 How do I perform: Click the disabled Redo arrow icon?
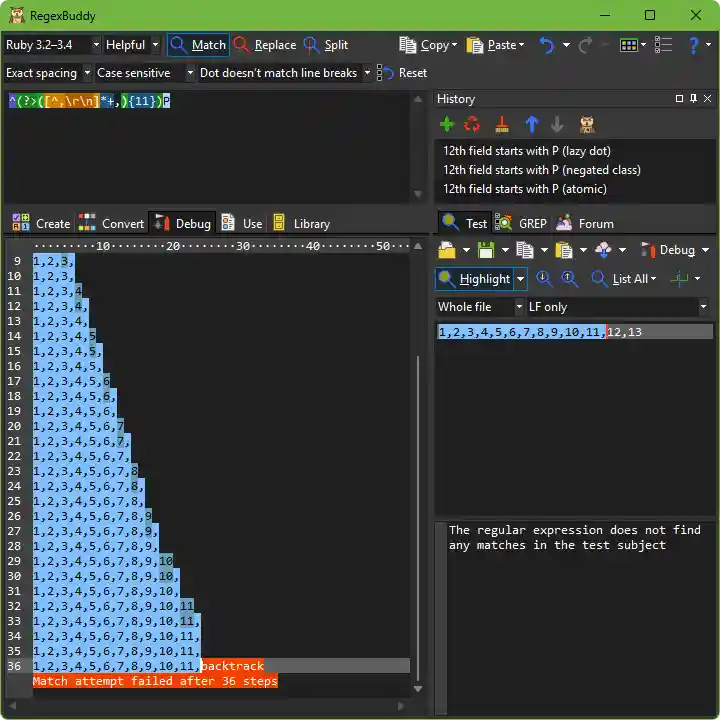[585, 45]
